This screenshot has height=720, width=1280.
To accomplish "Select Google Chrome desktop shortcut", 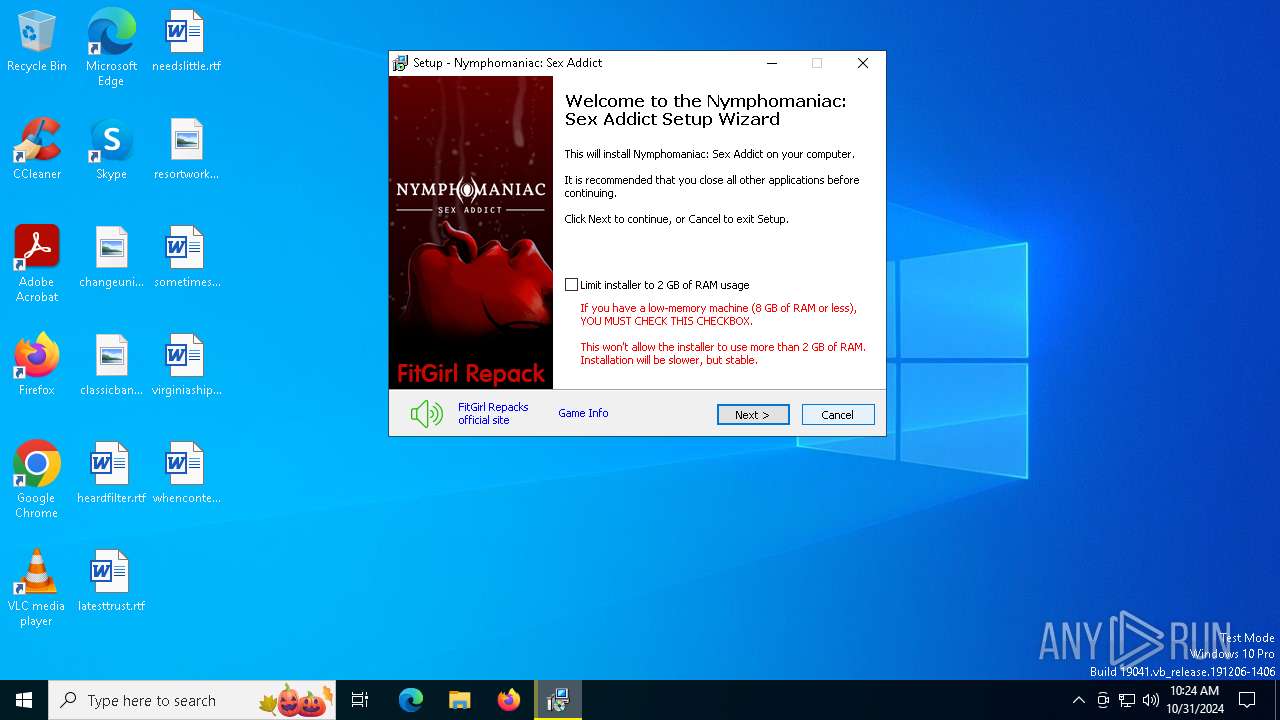I will [x=37, y=480].
